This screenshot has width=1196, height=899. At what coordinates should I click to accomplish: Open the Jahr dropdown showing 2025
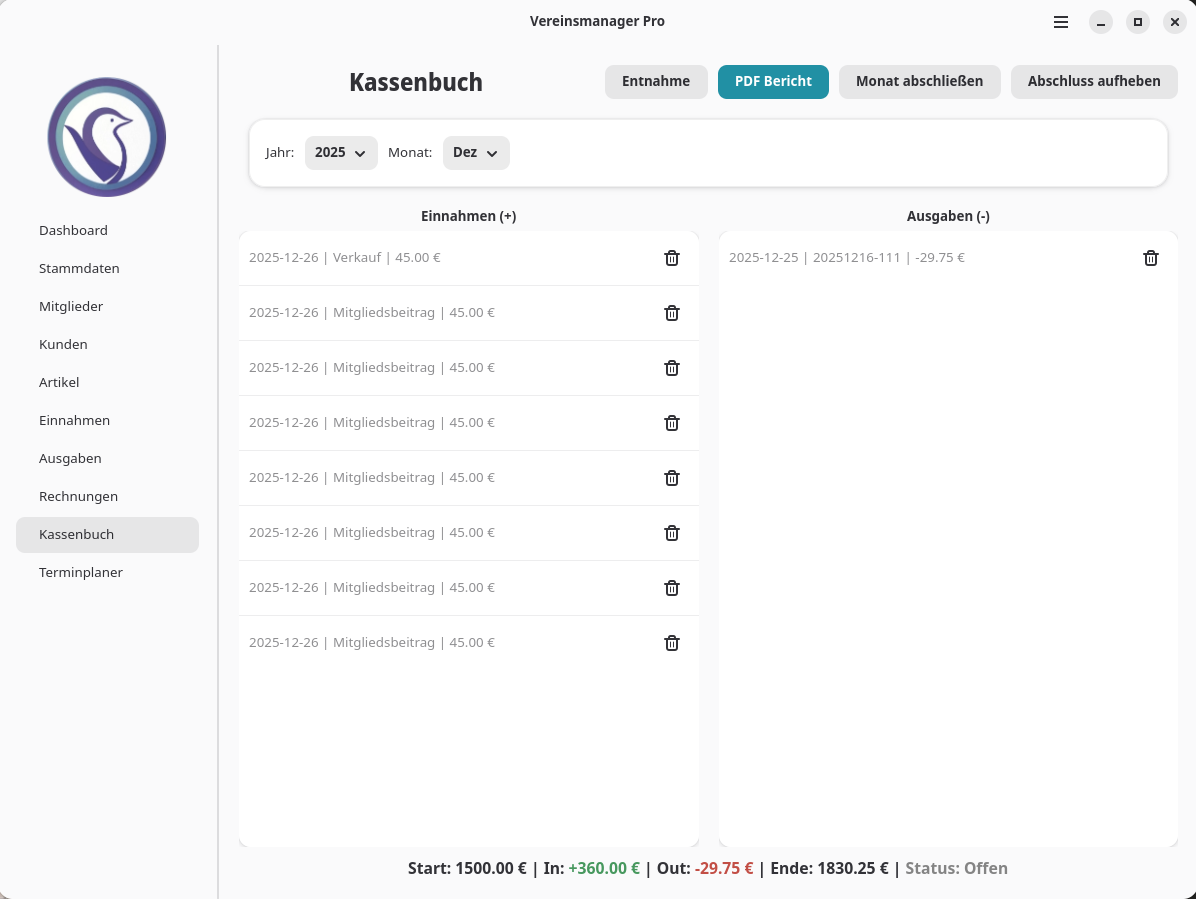[x=341, y=153]
